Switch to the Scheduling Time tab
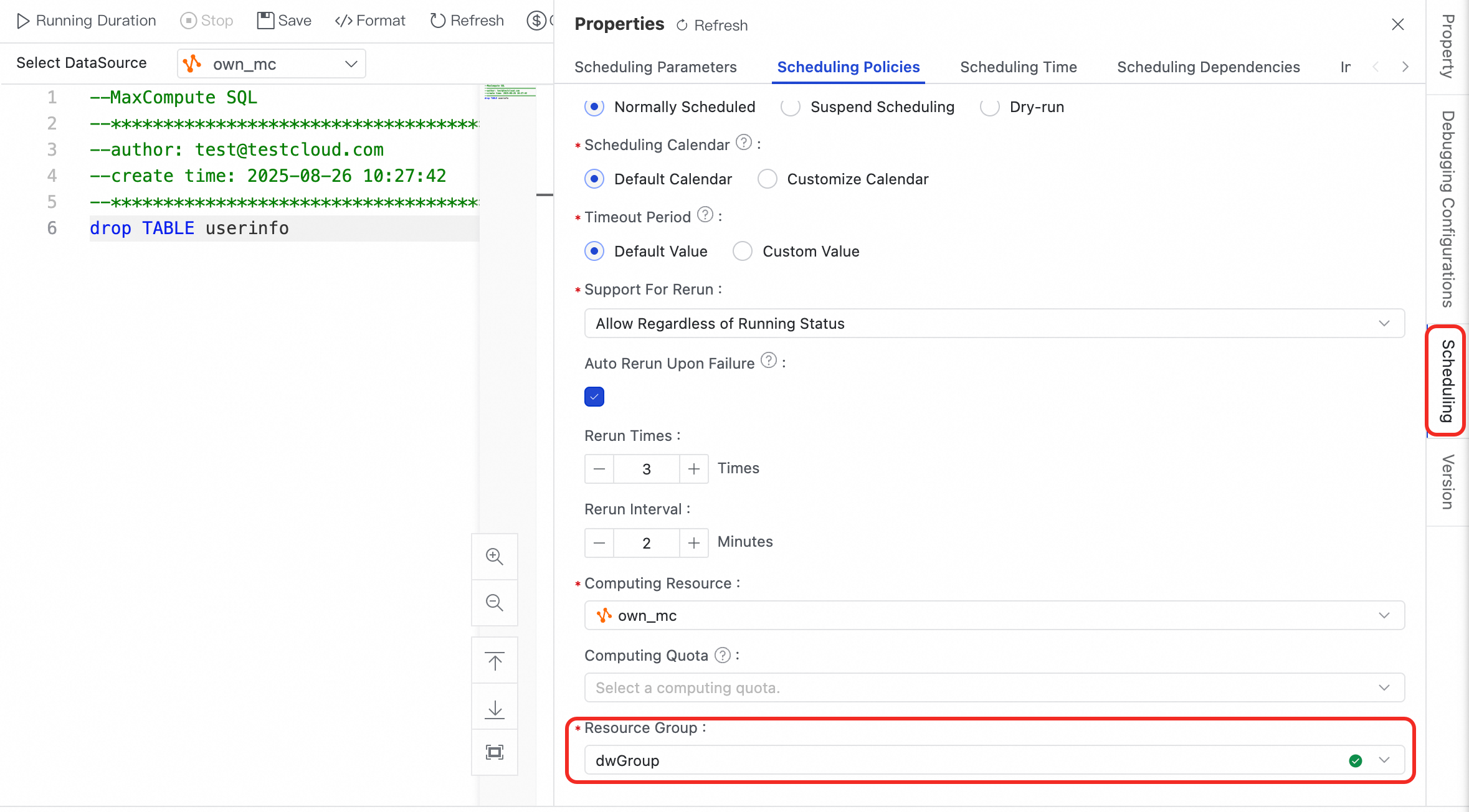The width and height of the screenshot is (1469, 812). (1018, 67)
